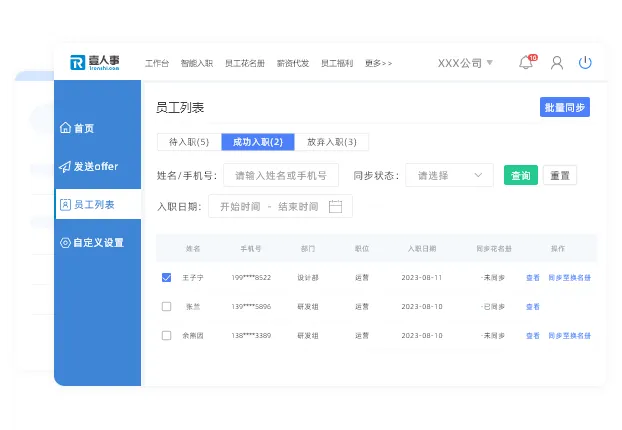Focus the 姓名/手机号 input field
This screenshot has width=622, height=430.
coord(281,175)
